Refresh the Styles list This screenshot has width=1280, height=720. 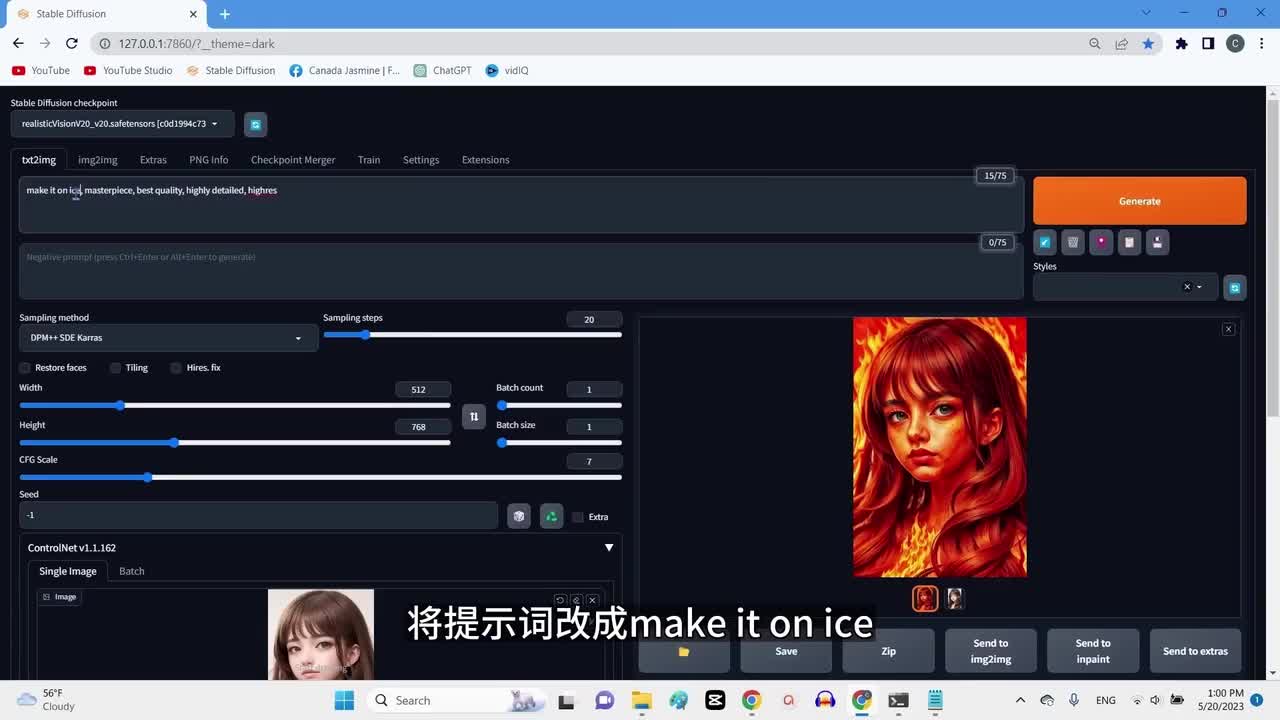[1235, 288]
